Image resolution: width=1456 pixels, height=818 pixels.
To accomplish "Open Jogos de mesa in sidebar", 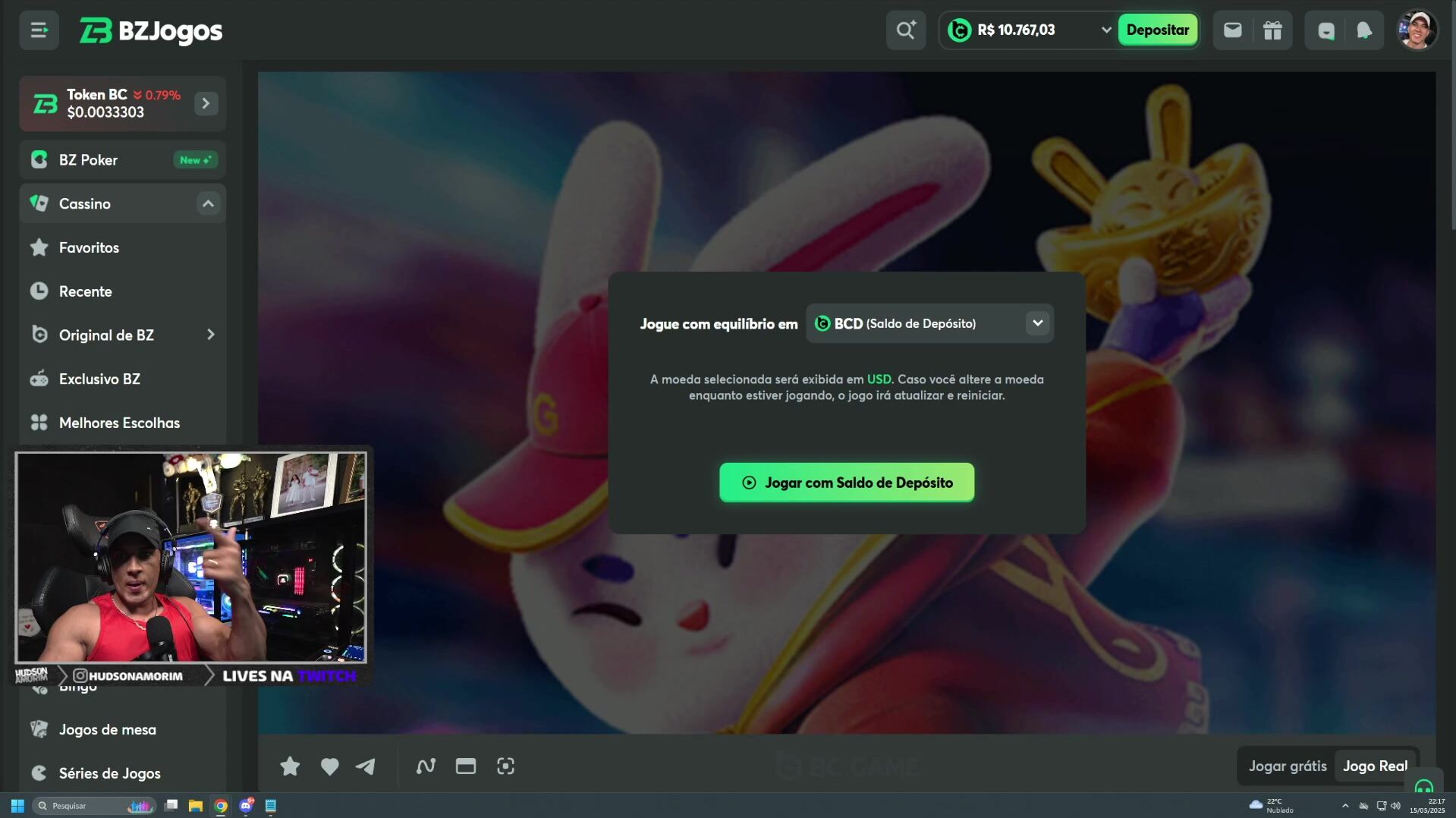I will point(123,729).
